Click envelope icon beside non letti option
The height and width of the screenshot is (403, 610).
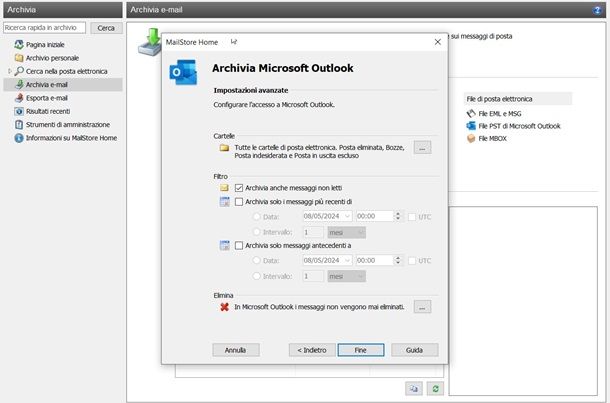[224, 188]
